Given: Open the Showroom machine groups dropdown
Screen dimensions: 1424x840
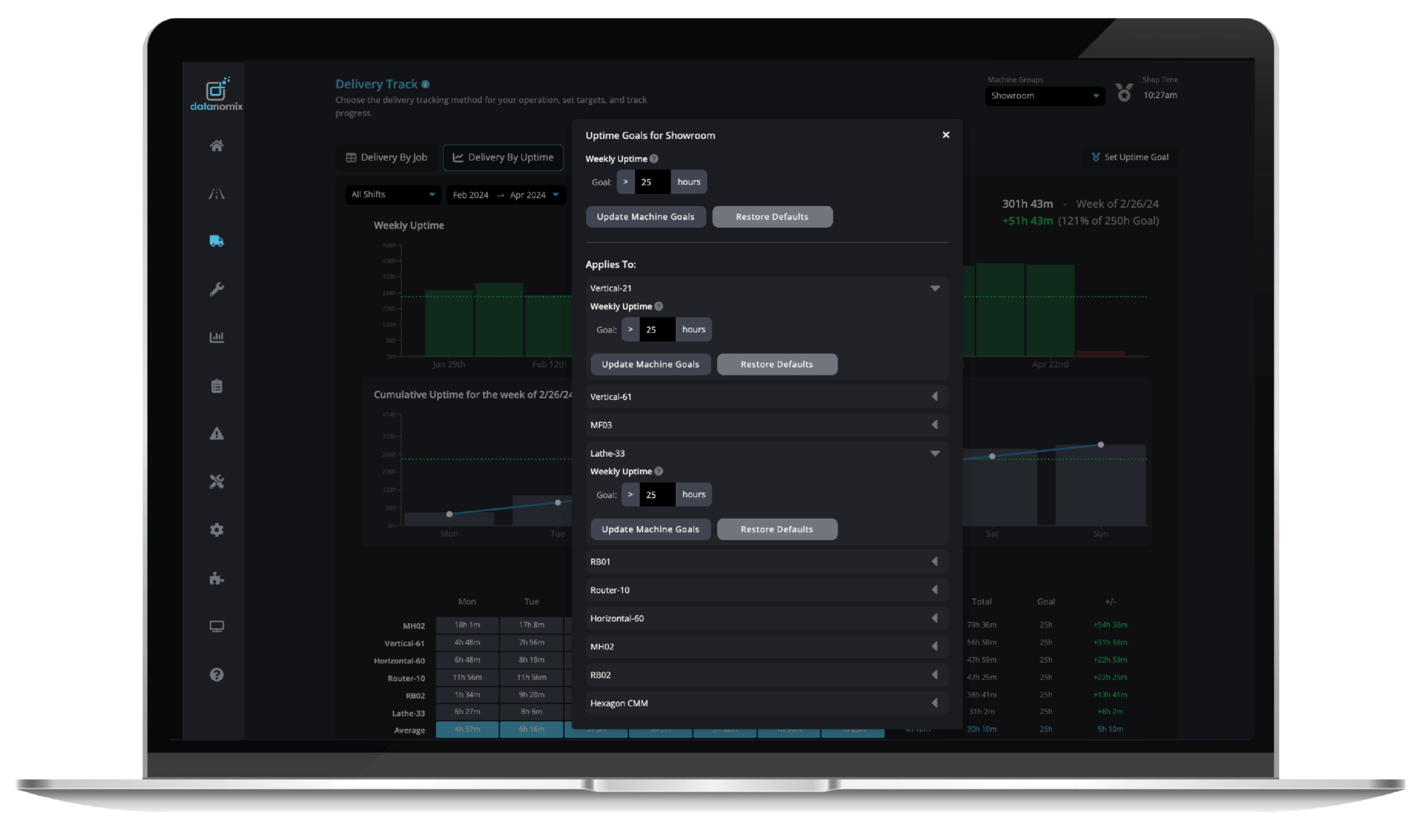Looking at the screenshot, I should tap(1044, 96).
